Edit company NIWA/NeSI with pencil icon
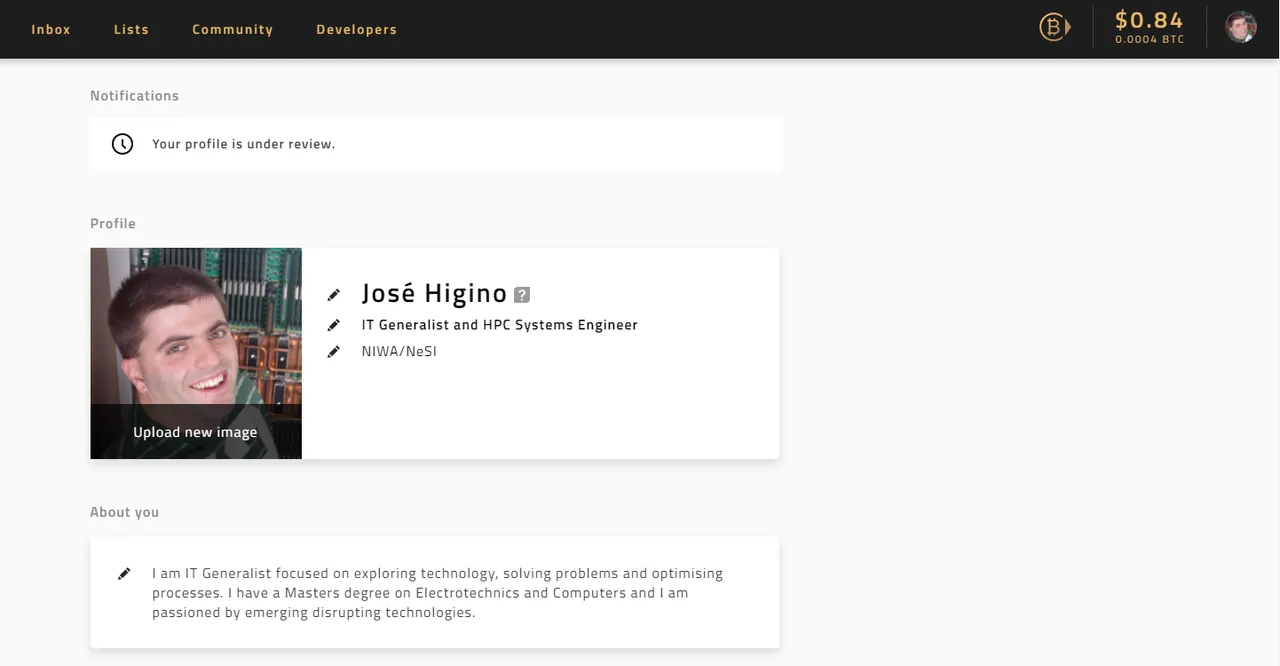Viewport: 1280px width, 666px height. pyautogui.click(x=334, y=352)
